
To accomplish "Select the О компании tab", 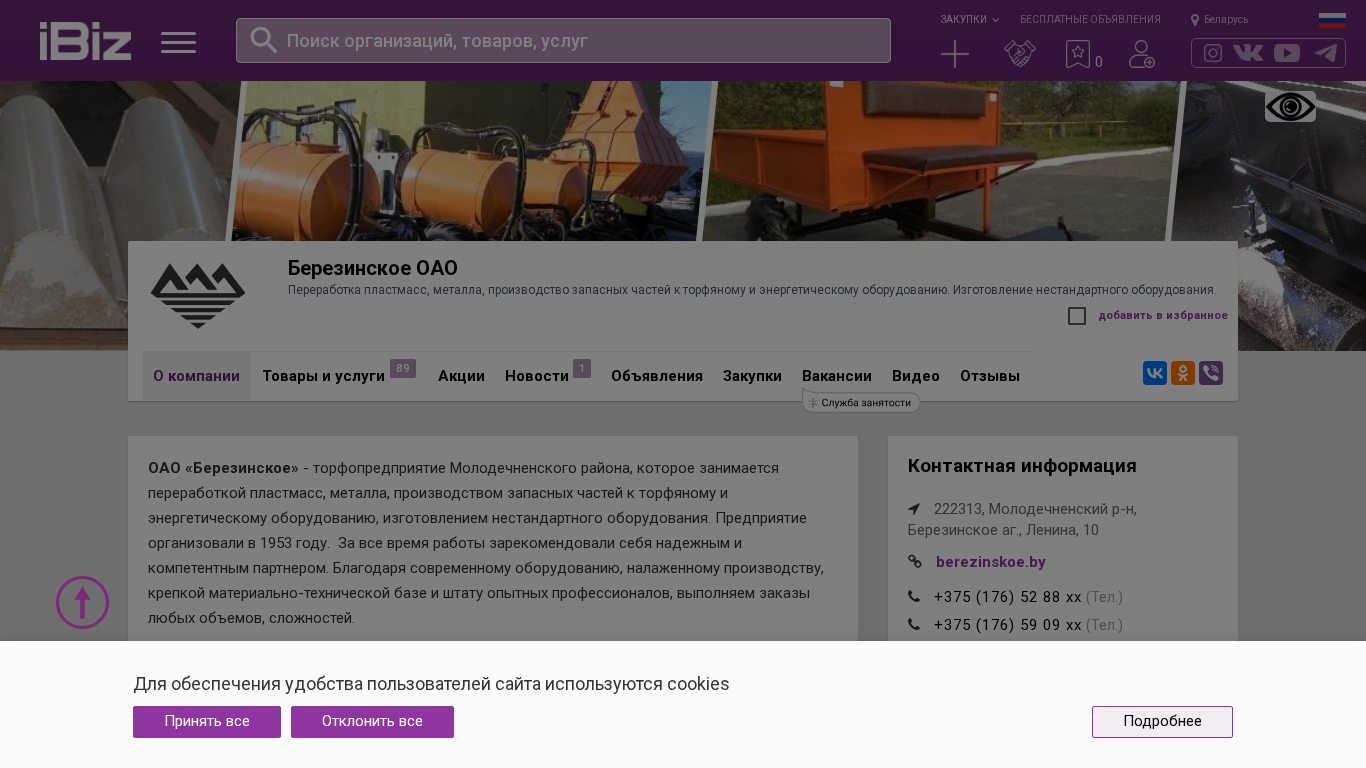I will coord(196,376).
